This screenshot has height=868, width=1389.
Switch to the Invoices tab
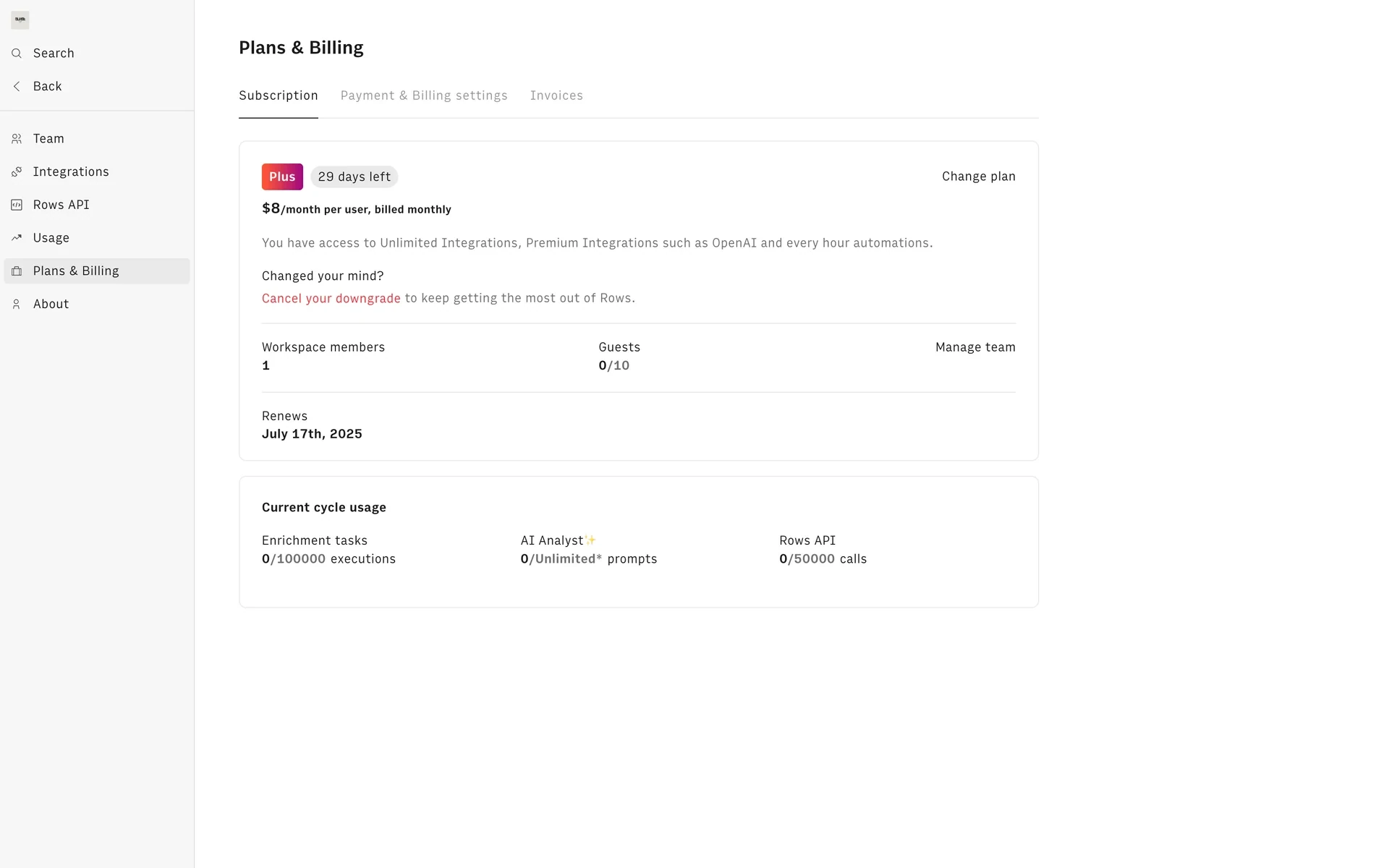point(556,95)
